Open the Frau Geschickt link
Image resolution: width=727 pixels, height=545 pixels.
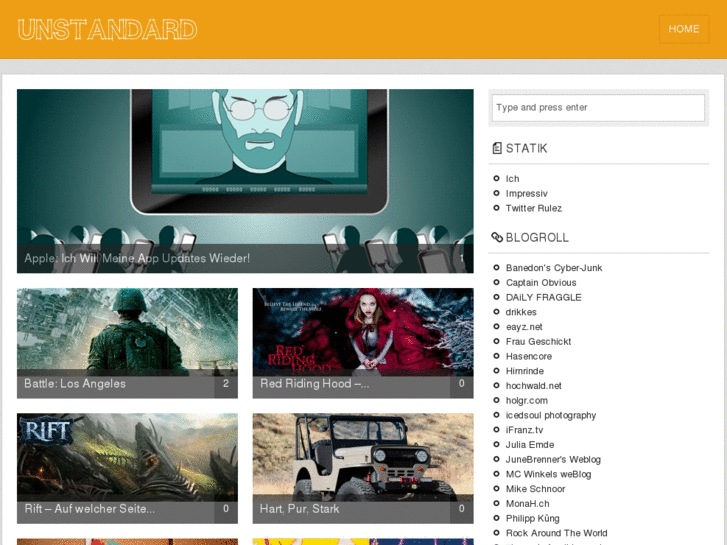(x=538, y=341)
